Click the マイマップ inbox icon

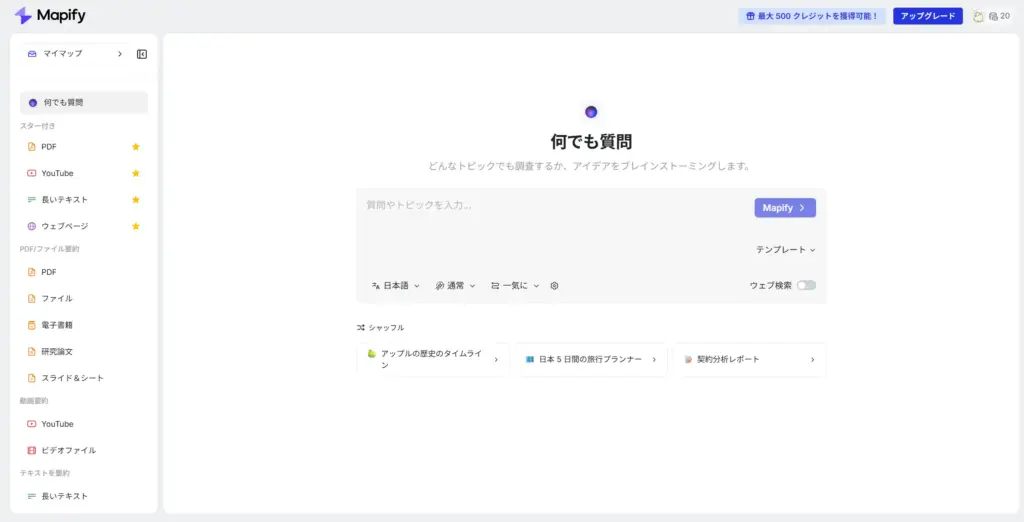pos(32,54)
